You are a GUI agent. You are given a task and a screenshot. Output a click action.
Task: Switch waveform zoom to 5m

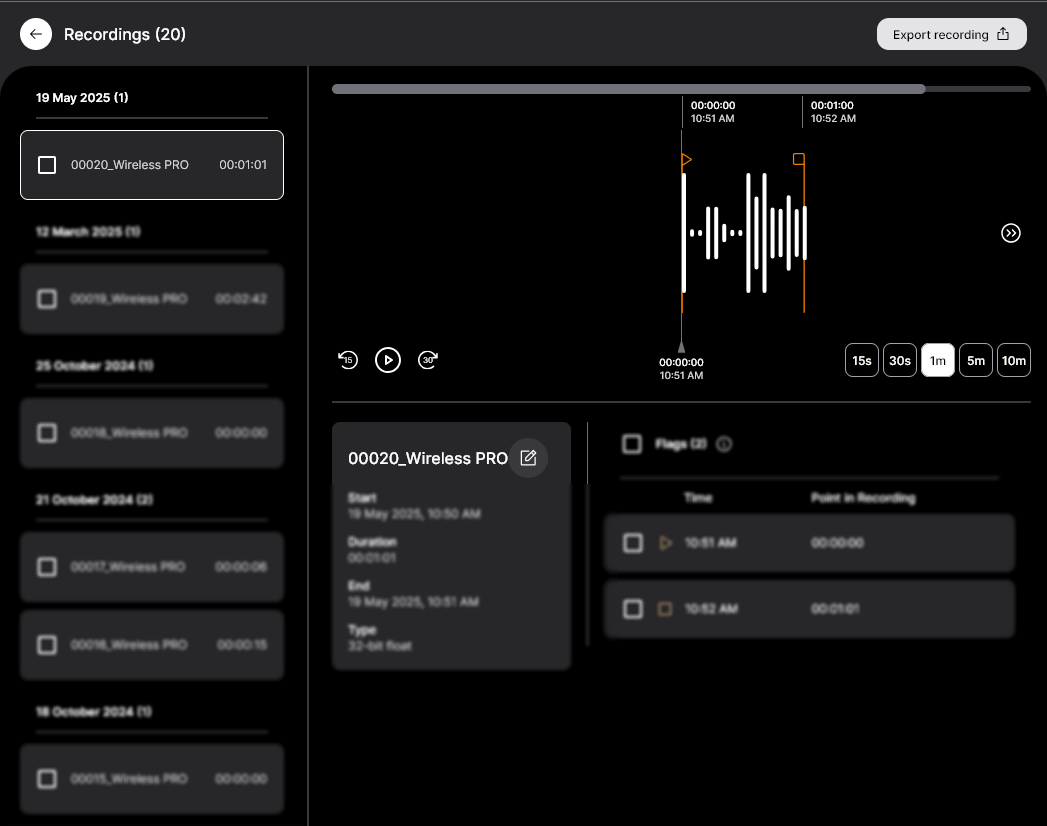976,360
